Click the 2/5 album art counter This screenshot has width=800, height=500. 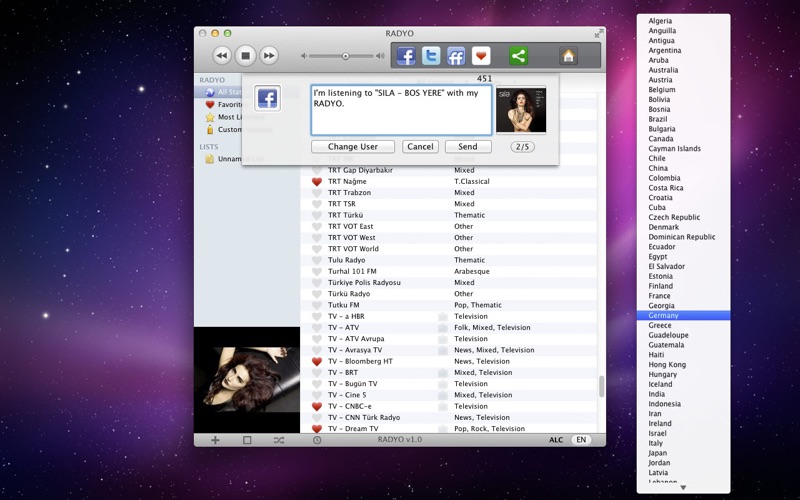click(x=522, y=147)
